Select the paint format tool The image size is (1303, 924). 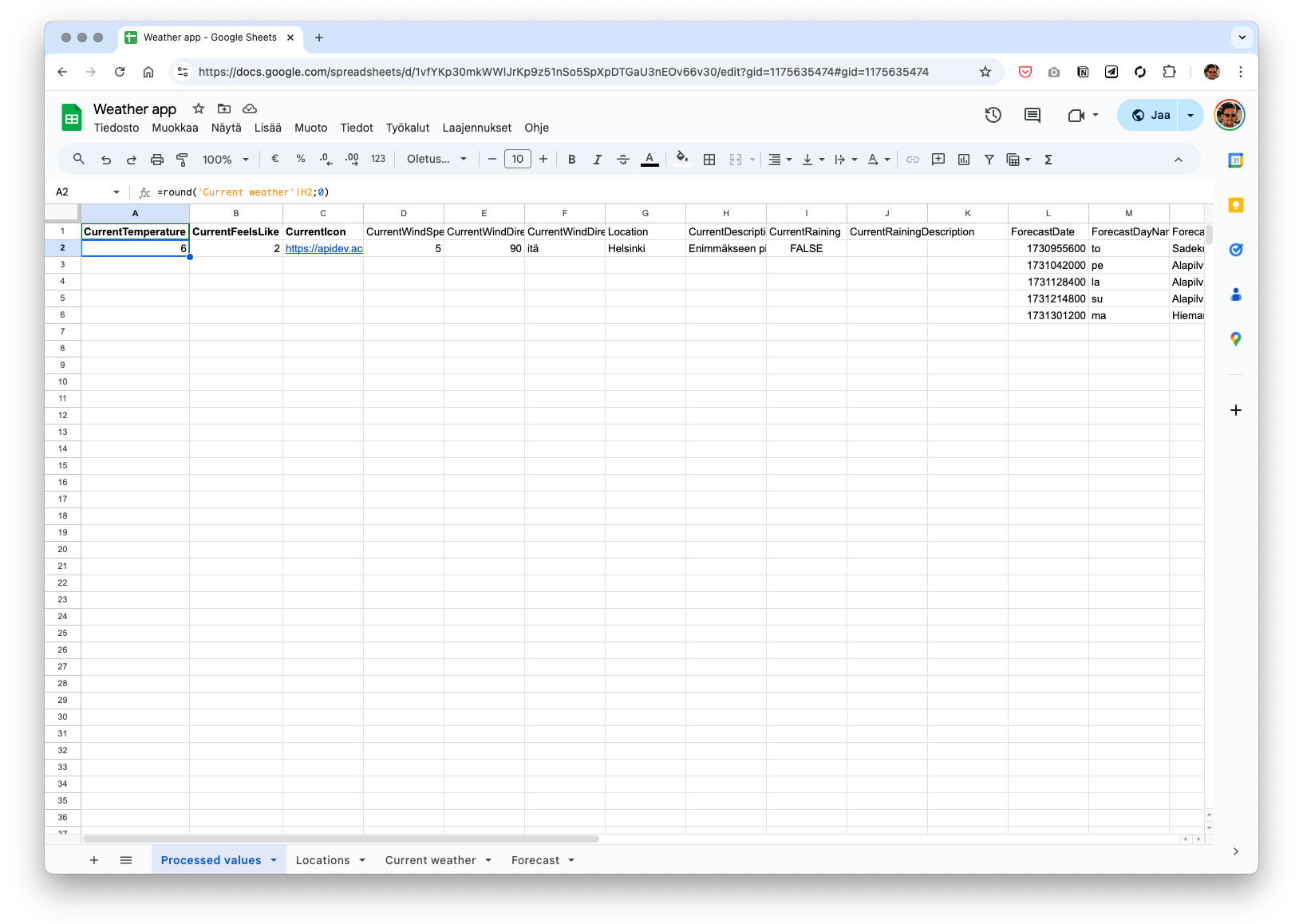pyautogui.click(x=182, y=160)
